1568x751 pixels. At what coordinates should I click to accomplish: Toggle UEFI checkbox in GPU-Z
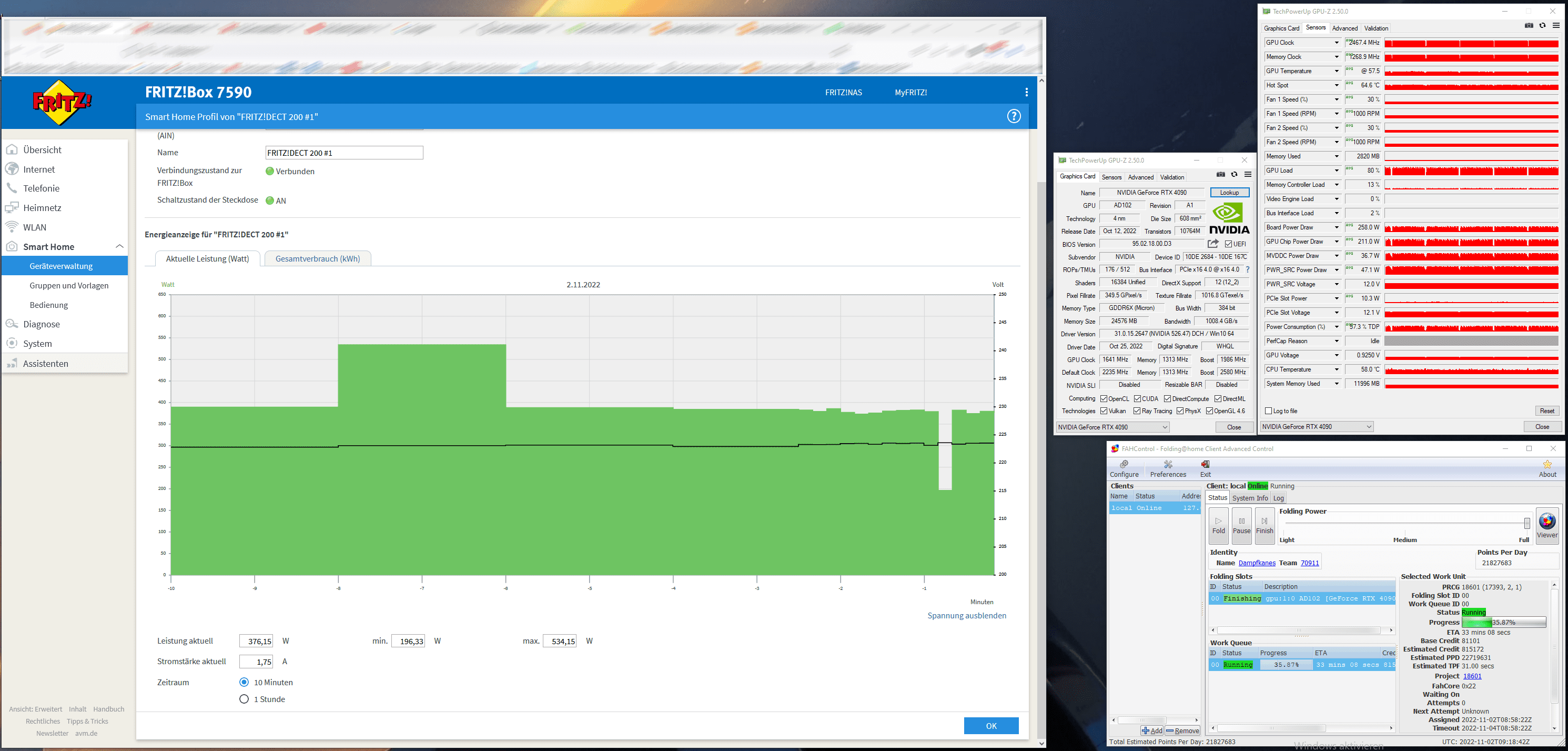(x=1228, y=244)
